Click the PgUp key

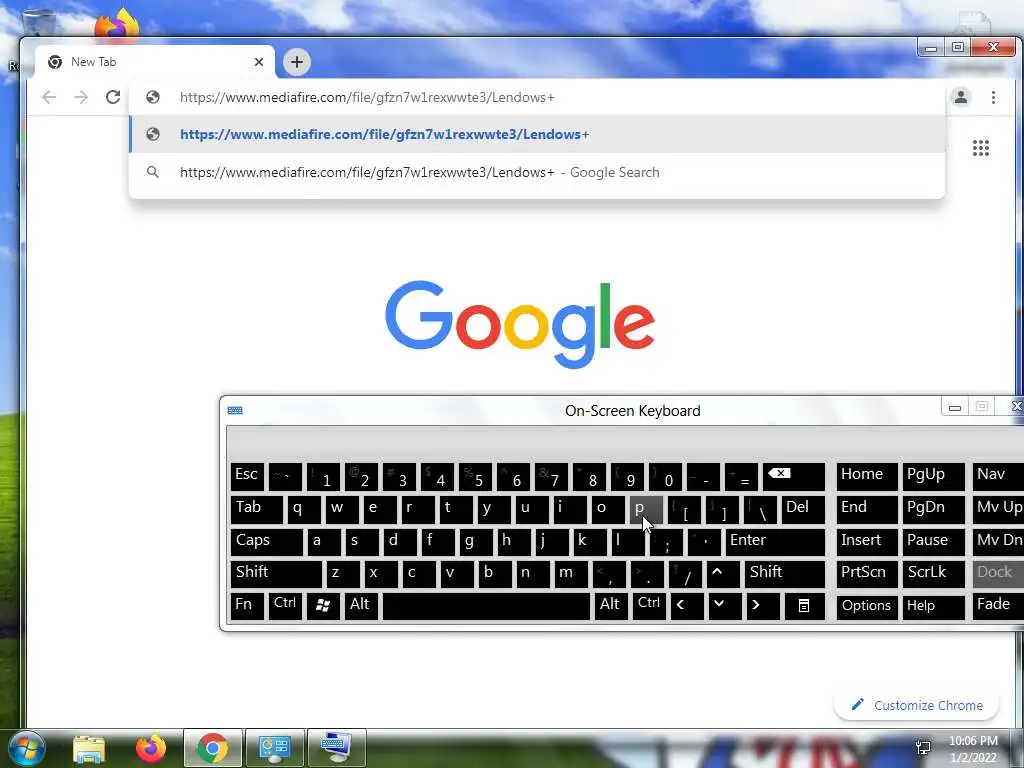click(933, 477)
